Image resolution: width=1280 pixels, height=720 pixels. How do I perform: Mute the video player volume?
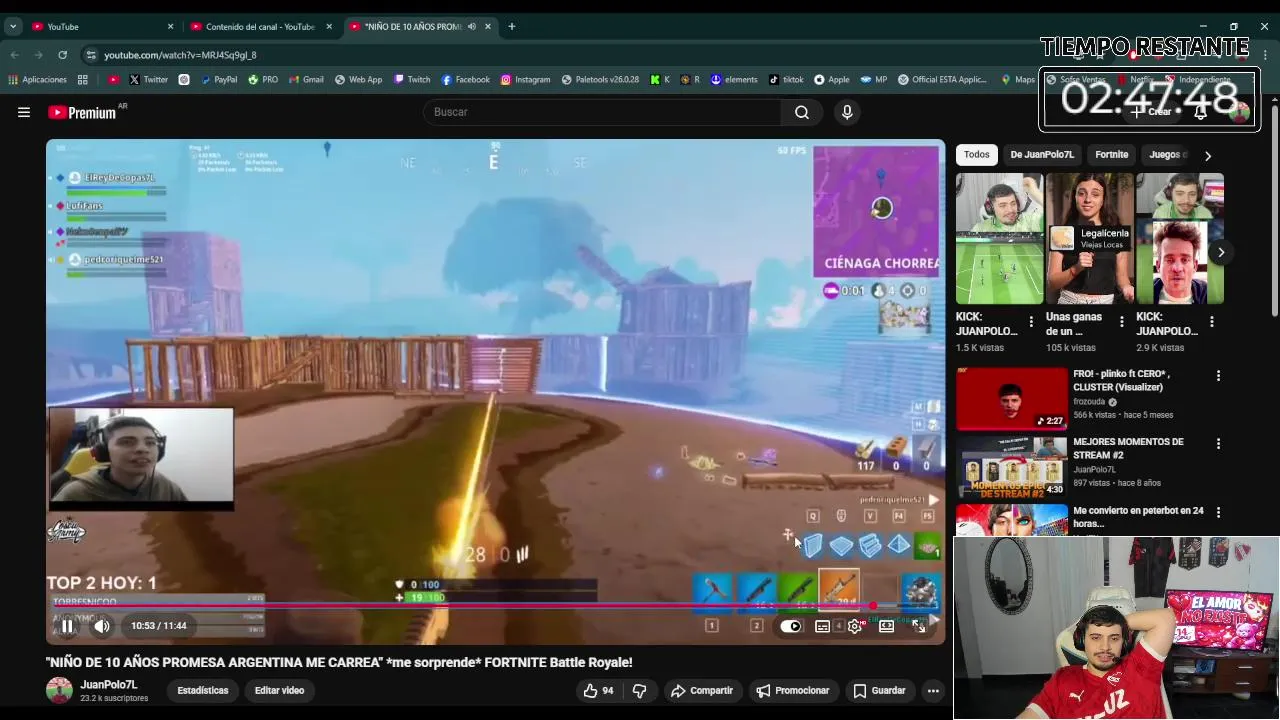tap(102, 626)
